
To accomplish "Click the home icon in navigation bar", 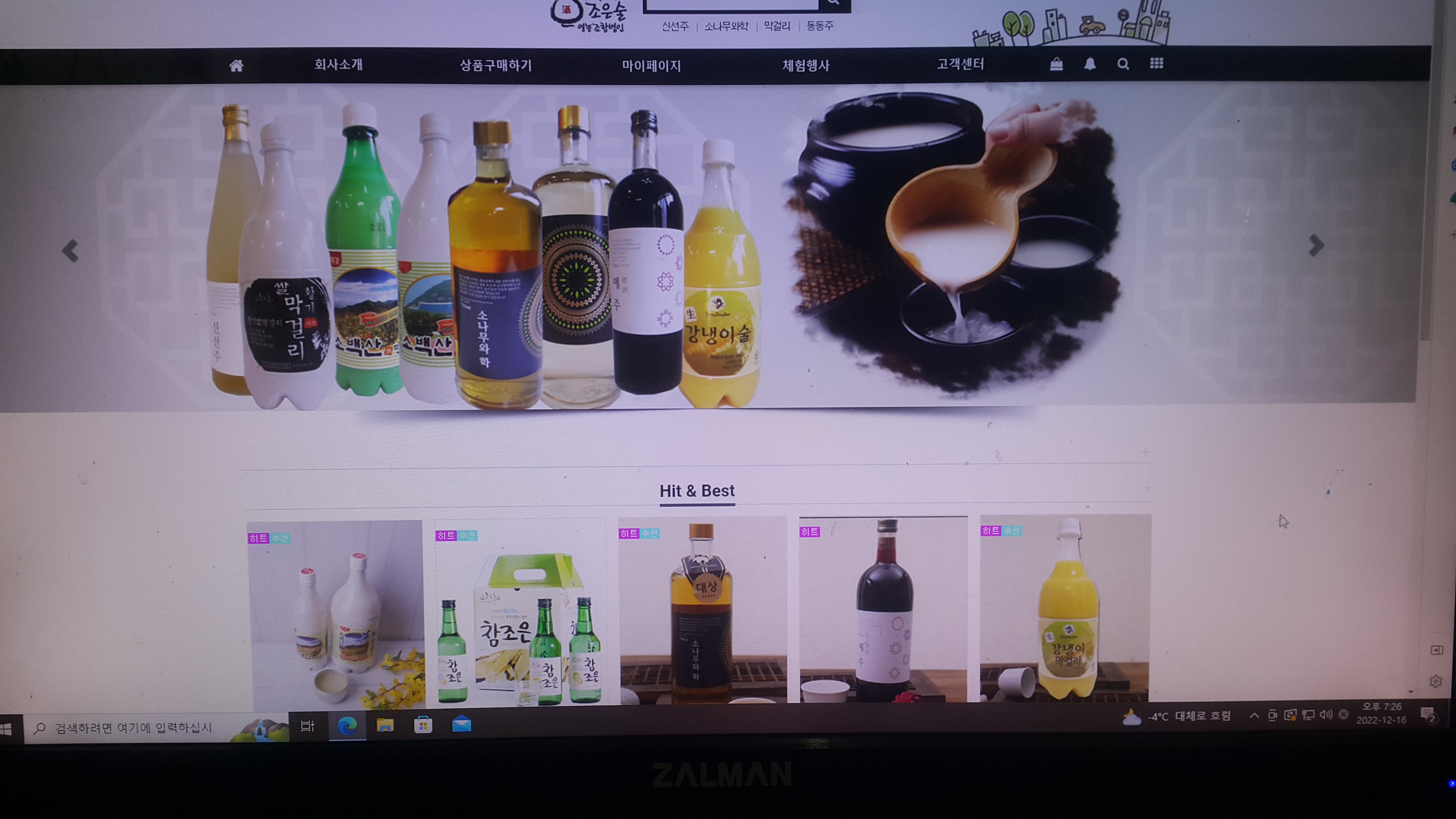I will point(236,66).
